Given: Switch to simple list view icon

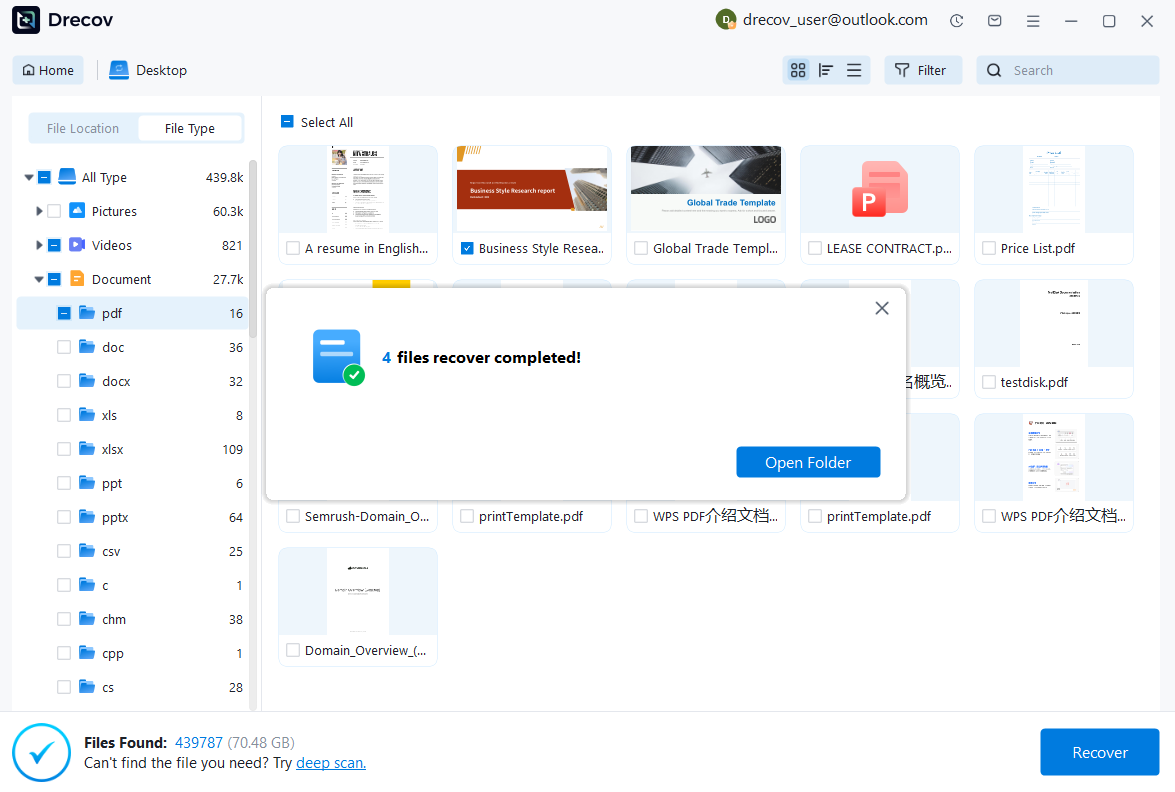Looking at the screenshot, I should click(x=854, y=70).
